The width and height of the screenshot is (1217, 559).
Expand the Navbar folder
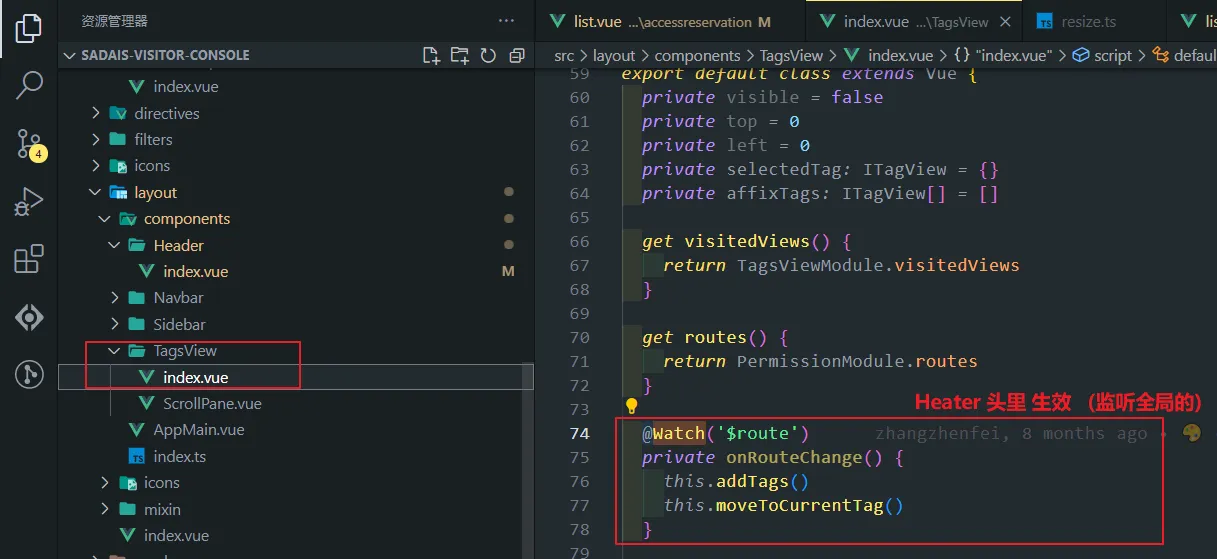pyautogui.click(x=115, y=298)
